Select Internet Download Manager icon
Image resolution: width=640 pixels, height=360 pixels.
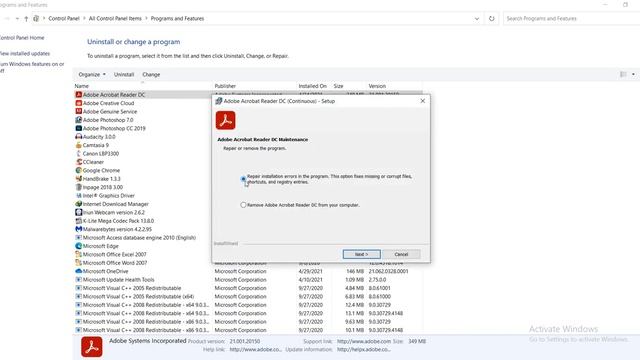pos(79,204)
